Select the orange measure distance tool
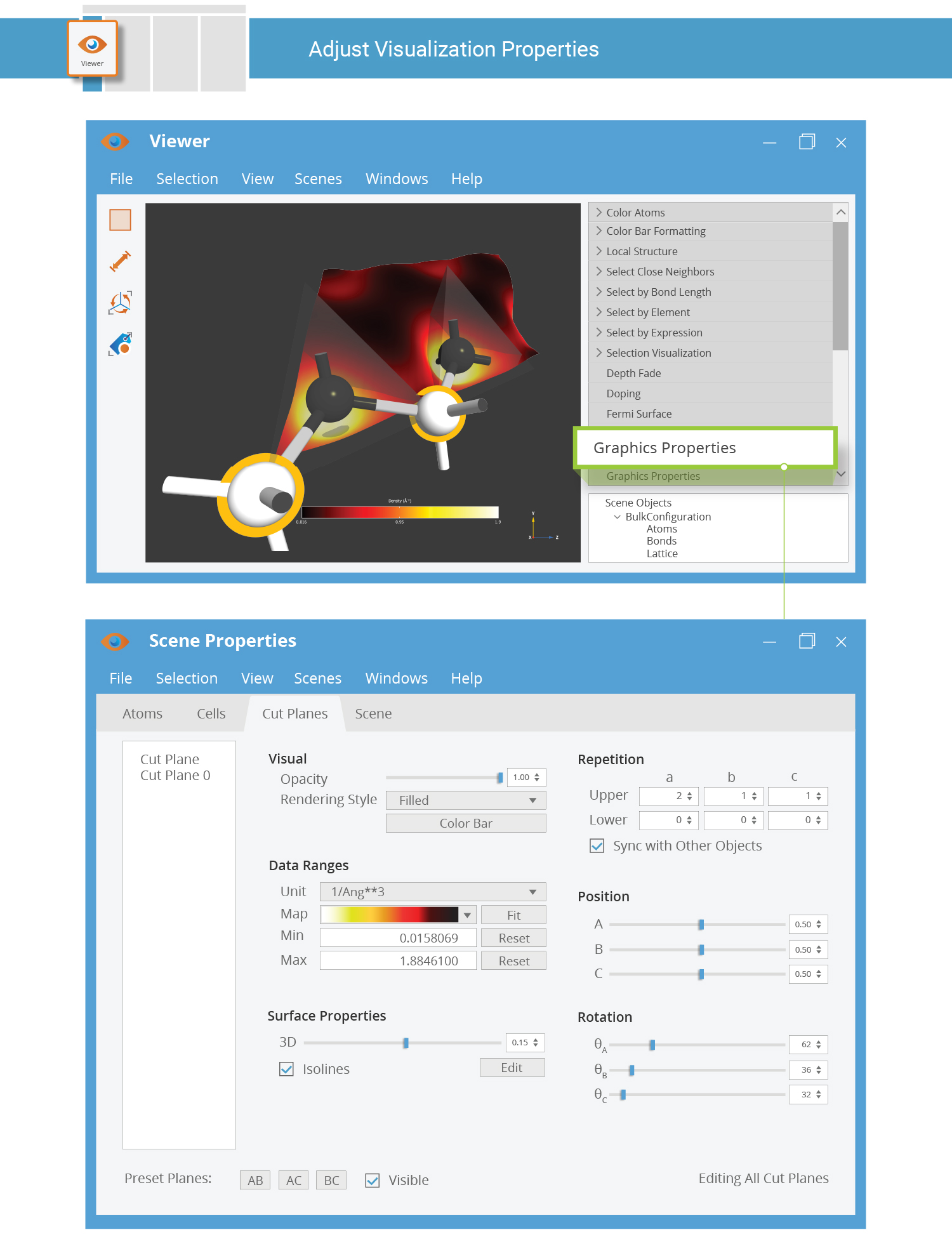The image size is (952, 1244). click(x=120, y=261)
